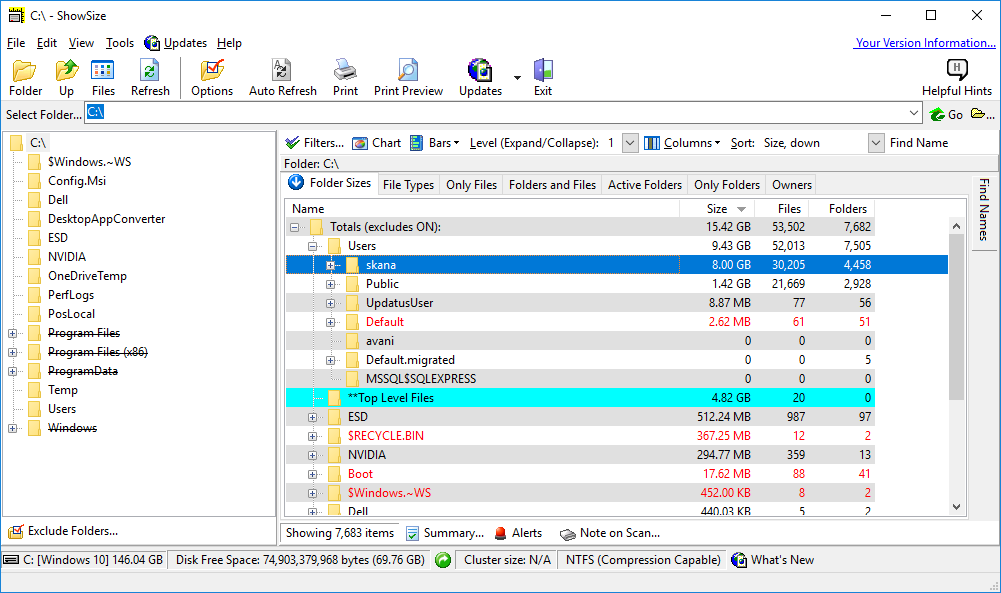Open the Help menu
The width and height of the screenshot is (1001, 593).
click(x=229, y=43)
